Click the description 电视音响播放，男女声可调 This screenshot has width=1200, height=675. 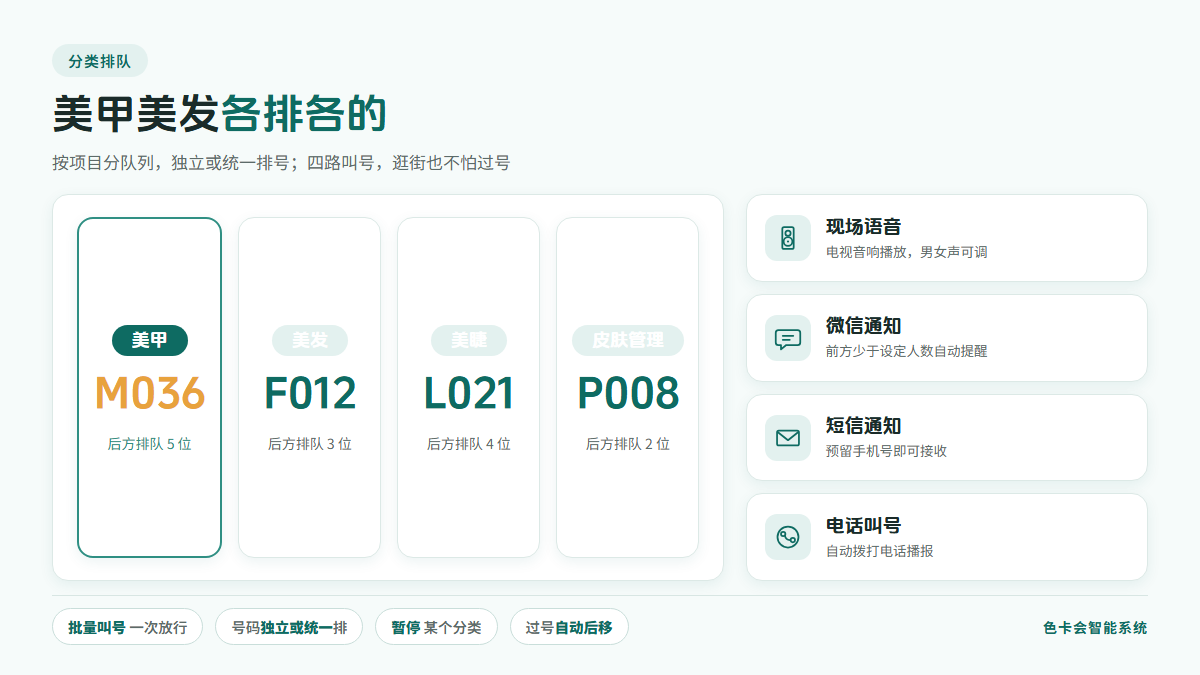coord(907,252)
